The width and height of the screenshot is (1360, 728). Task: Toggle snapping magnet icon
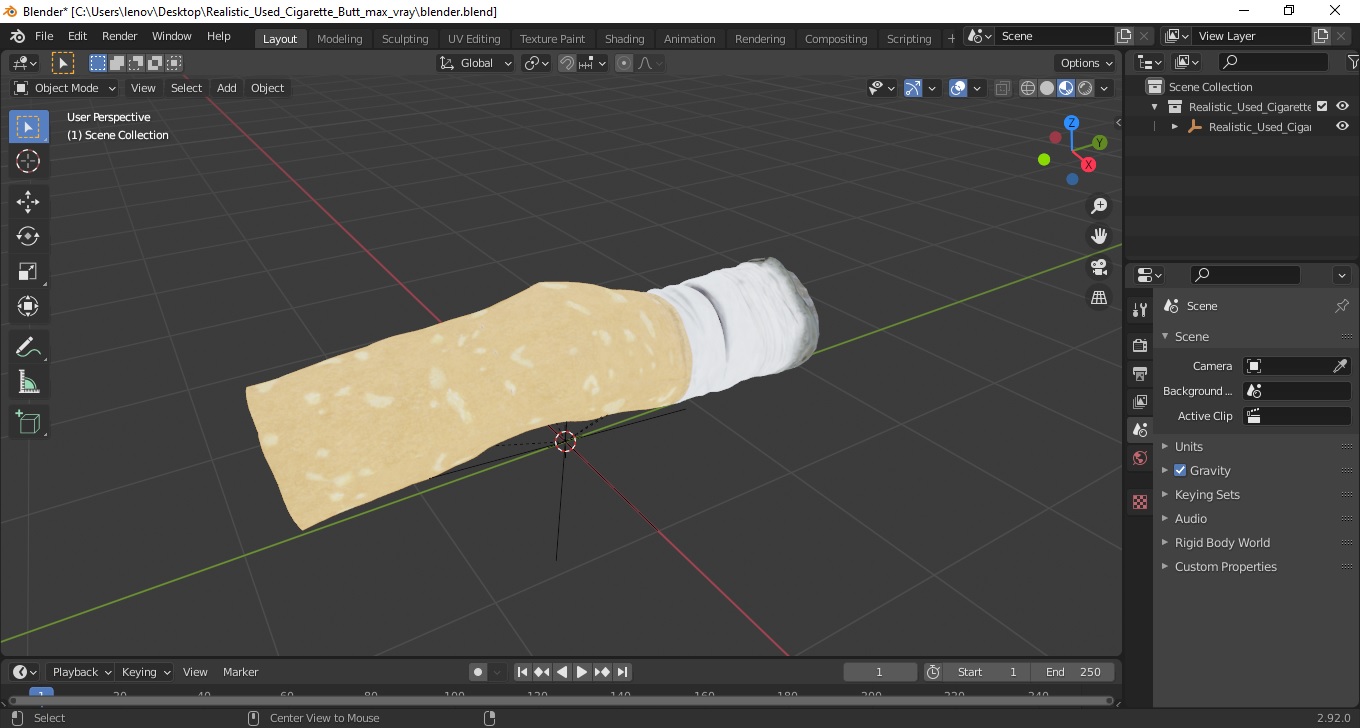point(567,63)
